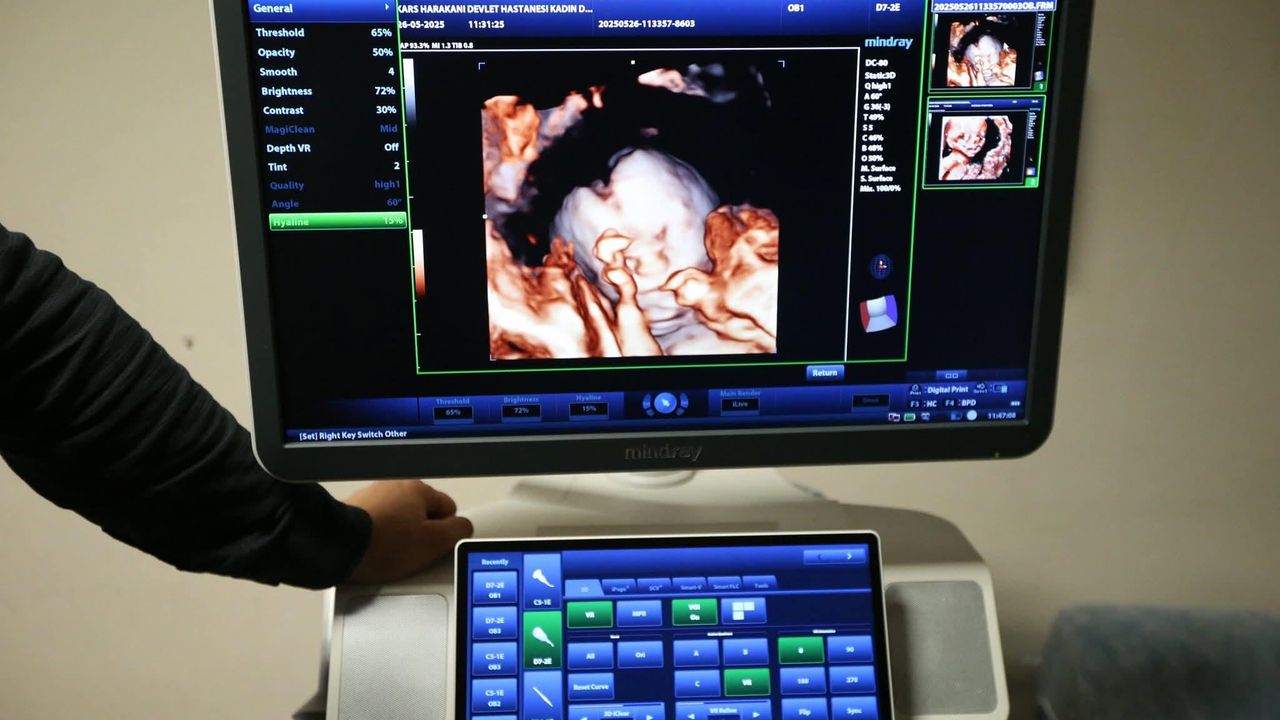Expand the General settings menu arrow
1280x720 pixels.
387,8
